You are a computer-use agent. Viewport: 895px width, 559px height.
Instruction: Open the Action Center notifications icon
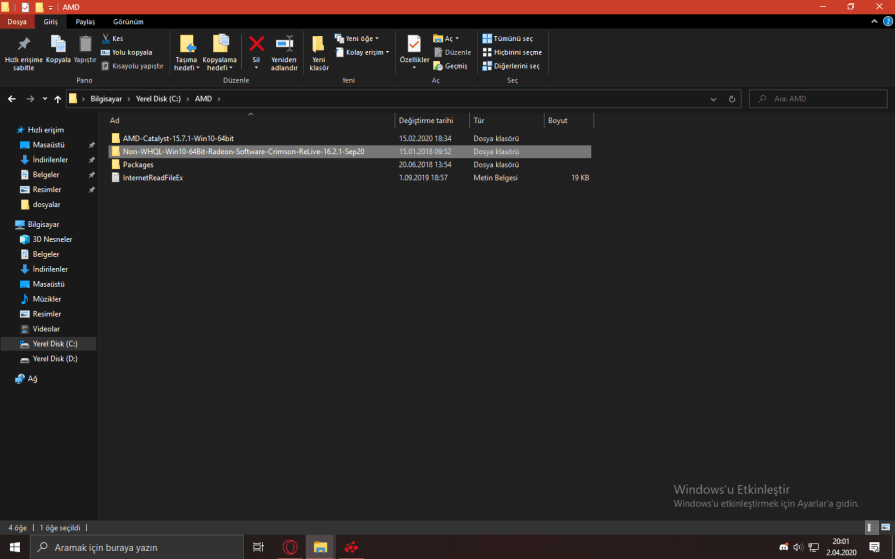(x=874, y=547)
